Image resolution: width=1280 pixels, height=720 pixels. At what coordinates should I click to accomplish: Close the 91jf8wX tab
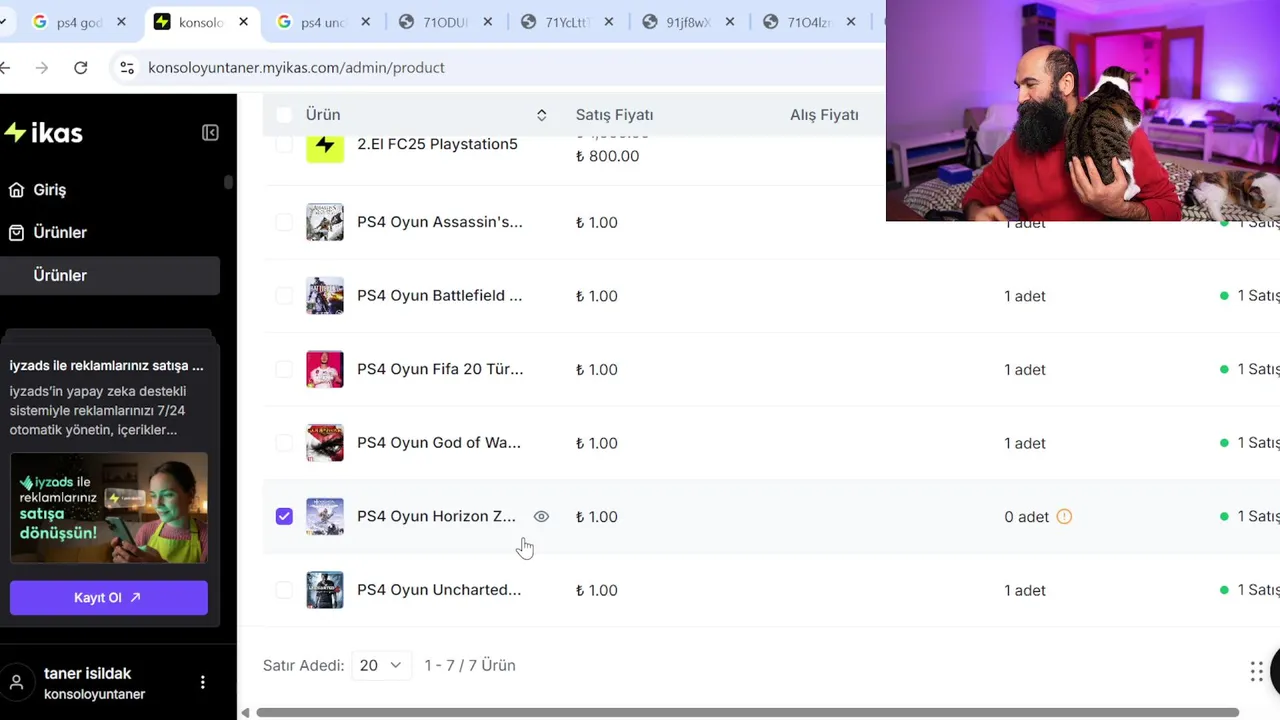(x=730, y=22)
